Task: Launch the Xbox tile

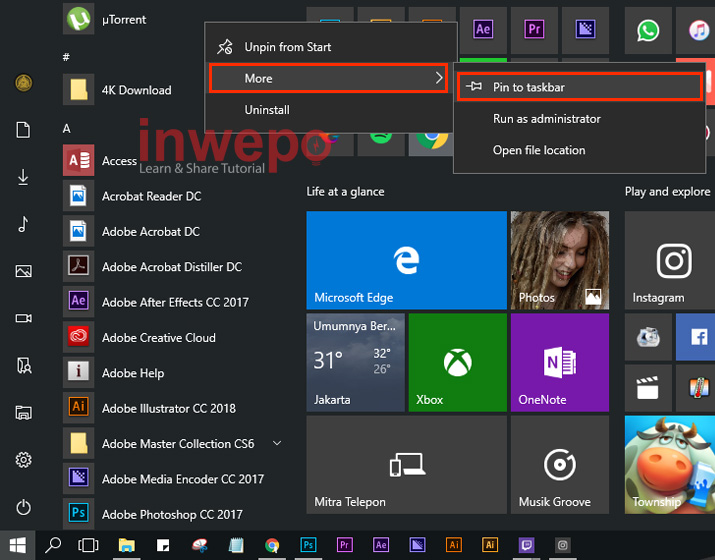Action: tap(457, 362)
